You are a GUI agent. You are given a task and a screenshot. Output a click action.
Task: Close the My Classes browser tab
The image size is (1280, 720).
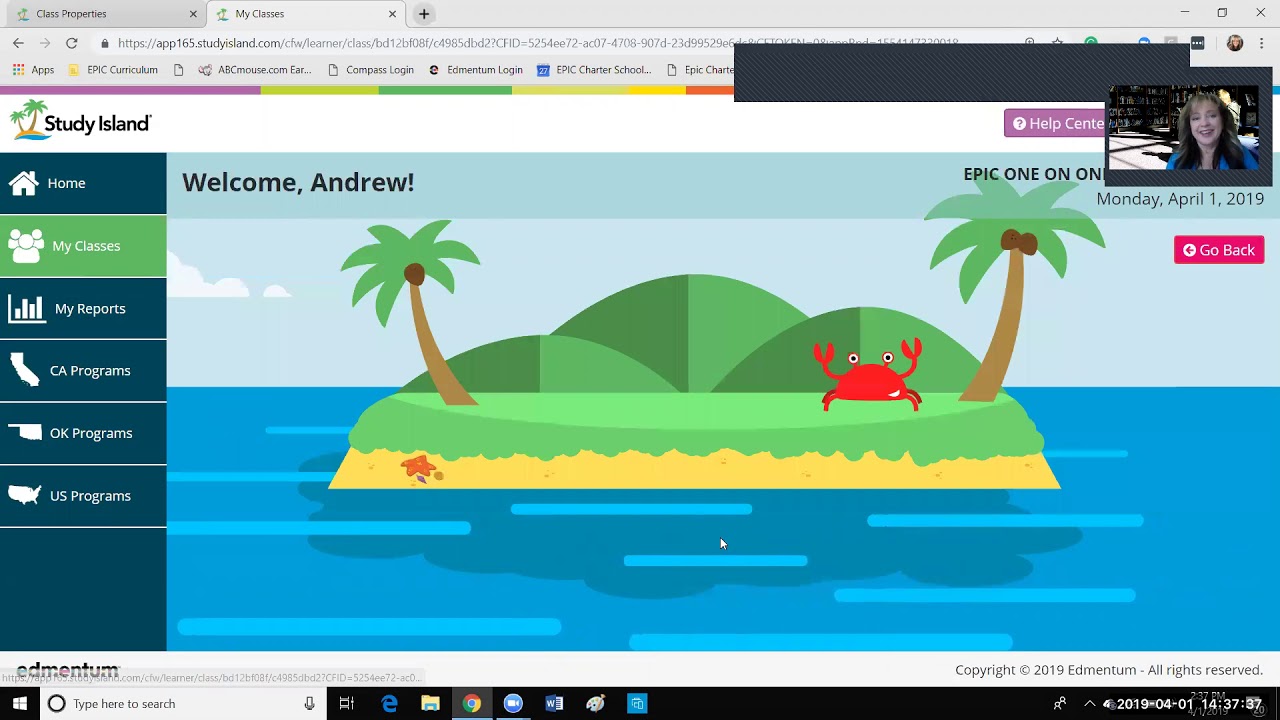(x=393, y=14)
